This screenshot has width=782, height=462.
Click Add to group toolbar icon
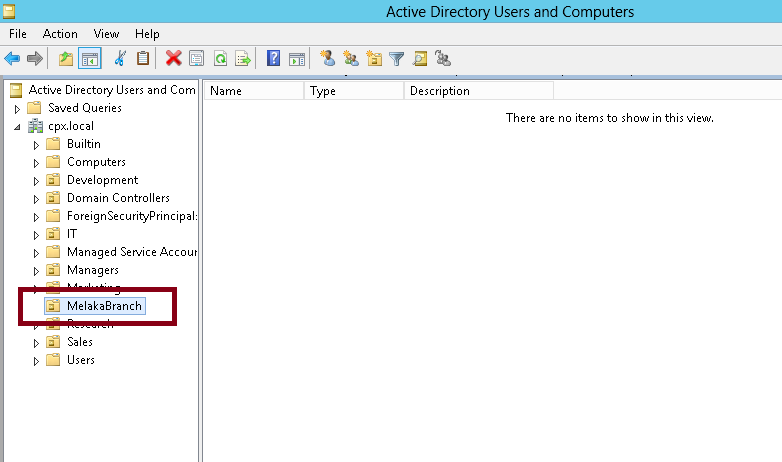click(443, 58)
